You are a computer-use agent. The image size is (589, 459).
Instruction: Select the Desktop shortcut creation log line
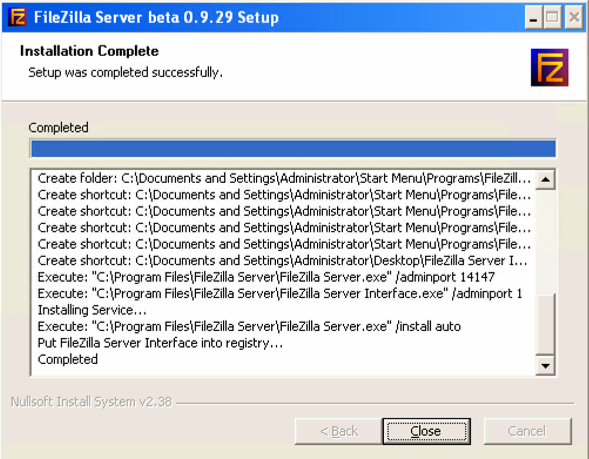[x=282, y=261]
